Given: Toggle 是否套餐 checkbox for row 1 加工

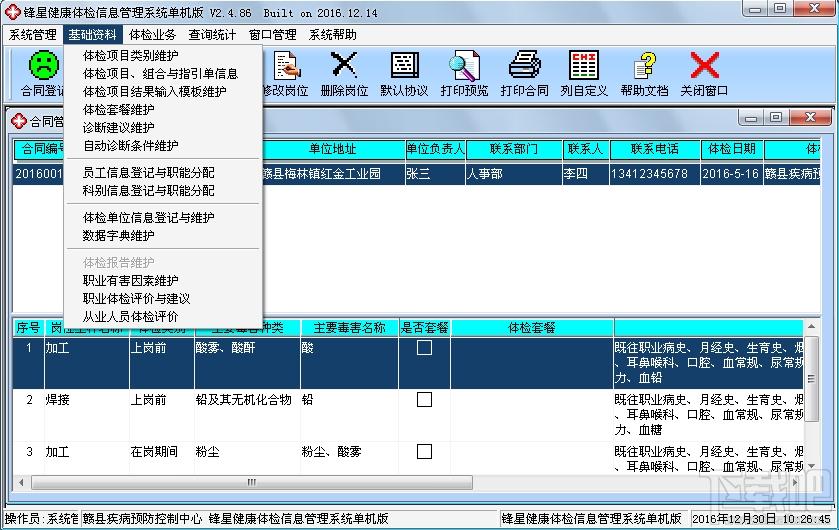Looking at the screenshot, I should (424, 348).
